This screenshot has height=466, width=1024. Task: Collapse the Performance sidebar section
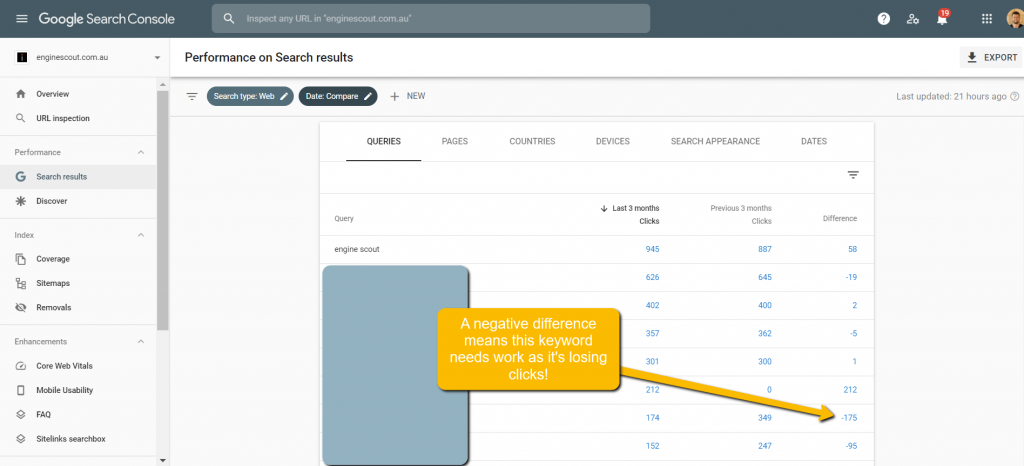coord(140,152)
